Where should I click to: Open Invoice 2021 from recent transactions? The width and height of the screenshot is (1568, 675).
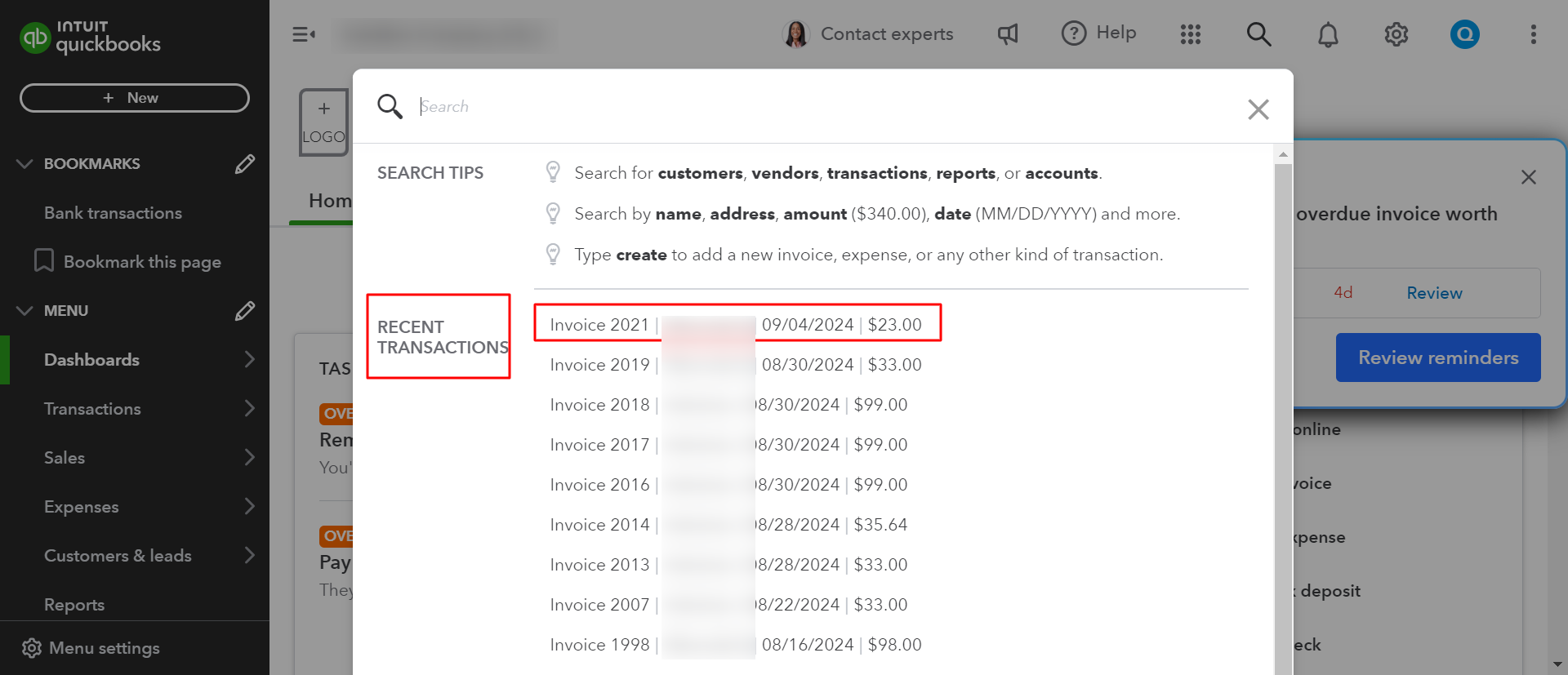[x=600, y=325]
